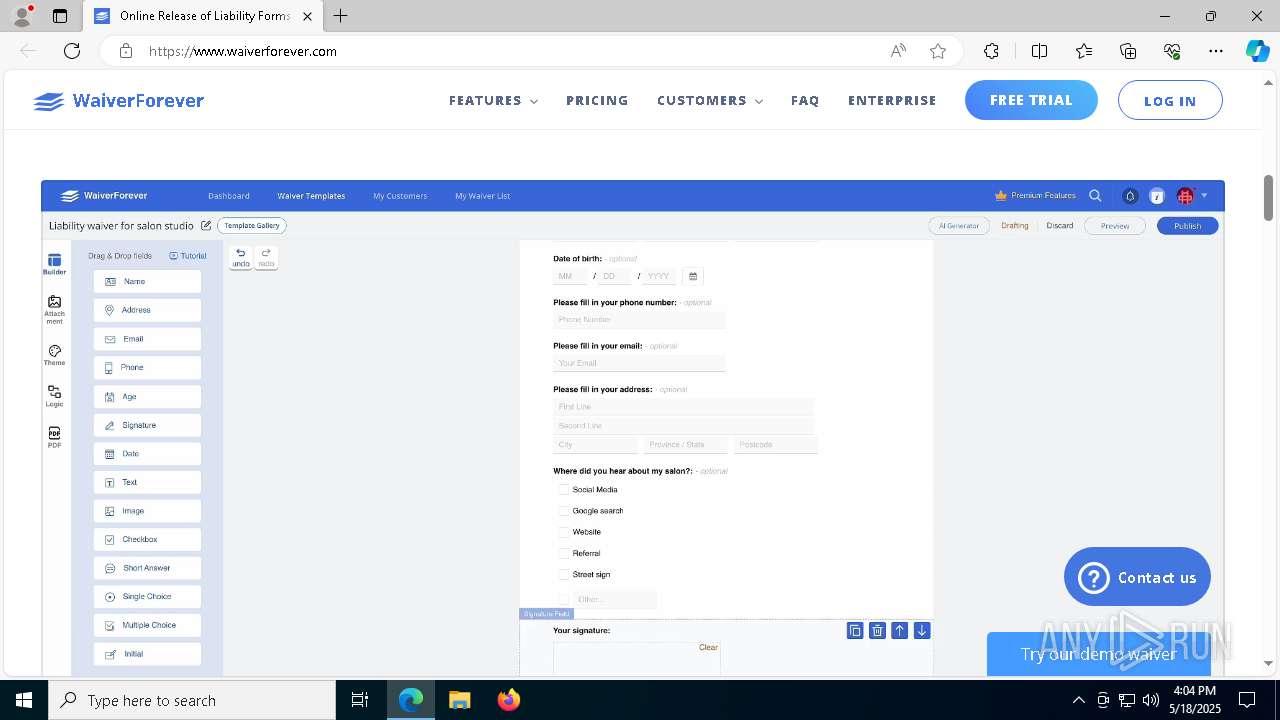
Task: Click the Phone Number input field
Action: click(x=639, y=320)
